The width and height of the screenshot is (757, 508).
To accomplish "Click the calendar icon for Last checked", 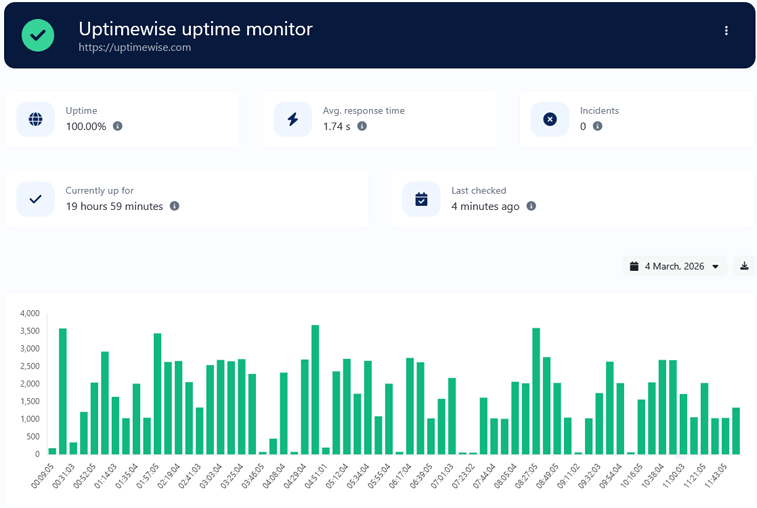I will click(421, 199).
